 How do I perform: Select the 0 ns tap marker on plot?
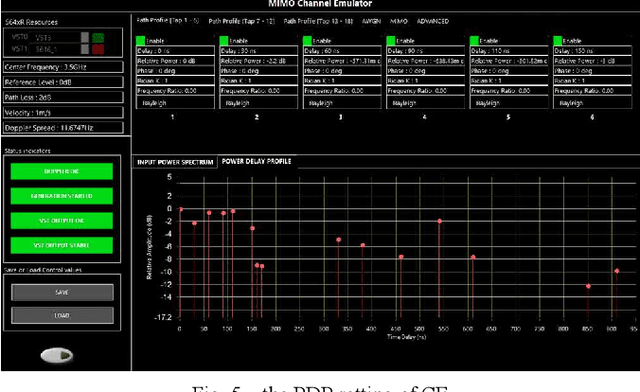pos(180,209)
